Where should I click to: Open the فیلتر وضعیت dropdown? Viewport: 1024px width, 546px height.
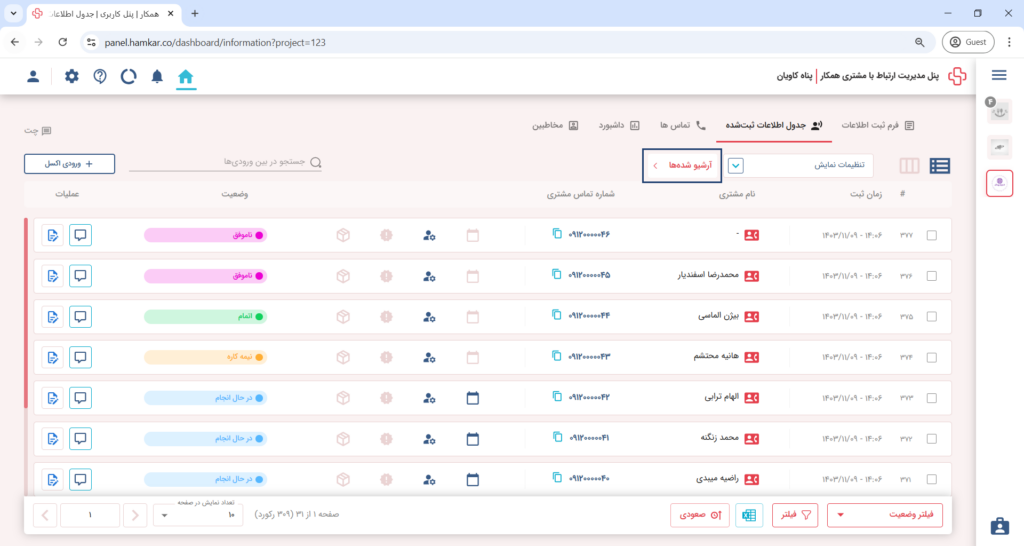(x=884, y=515)
